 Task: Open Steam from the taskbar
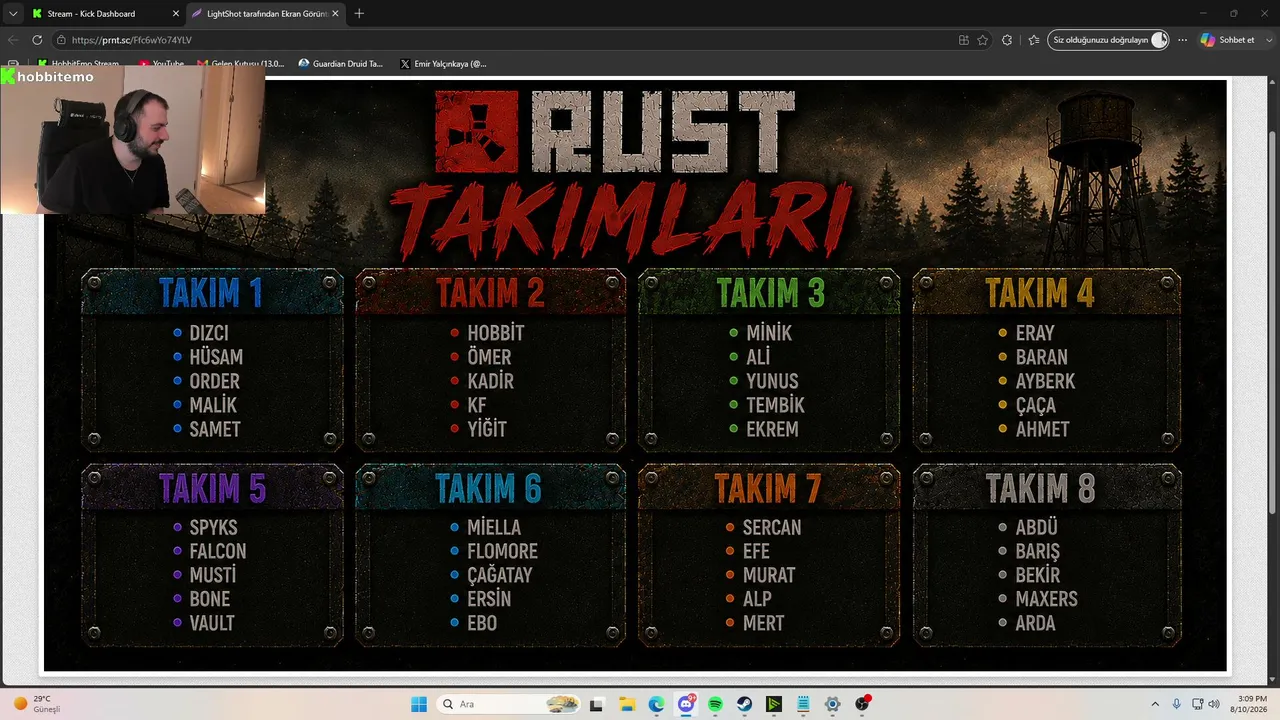(x=744, y=704)
